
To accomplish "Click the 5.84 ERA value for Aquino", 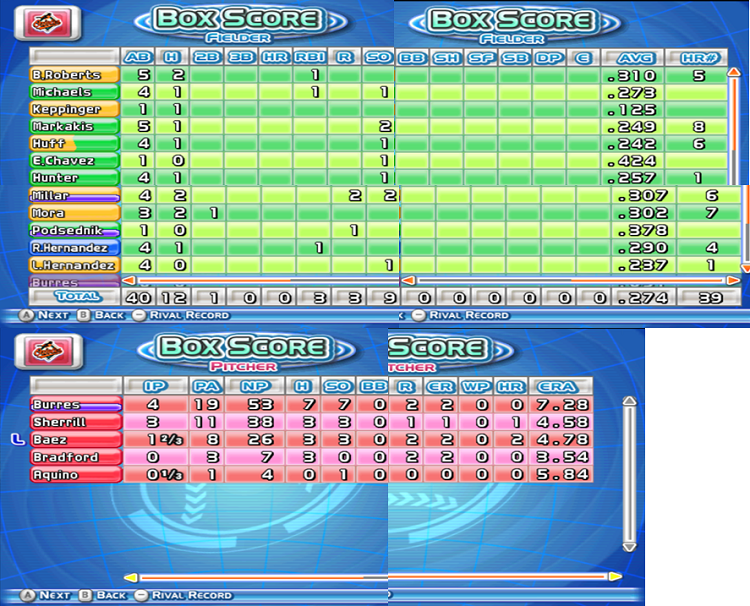I will tap(562, 474).
